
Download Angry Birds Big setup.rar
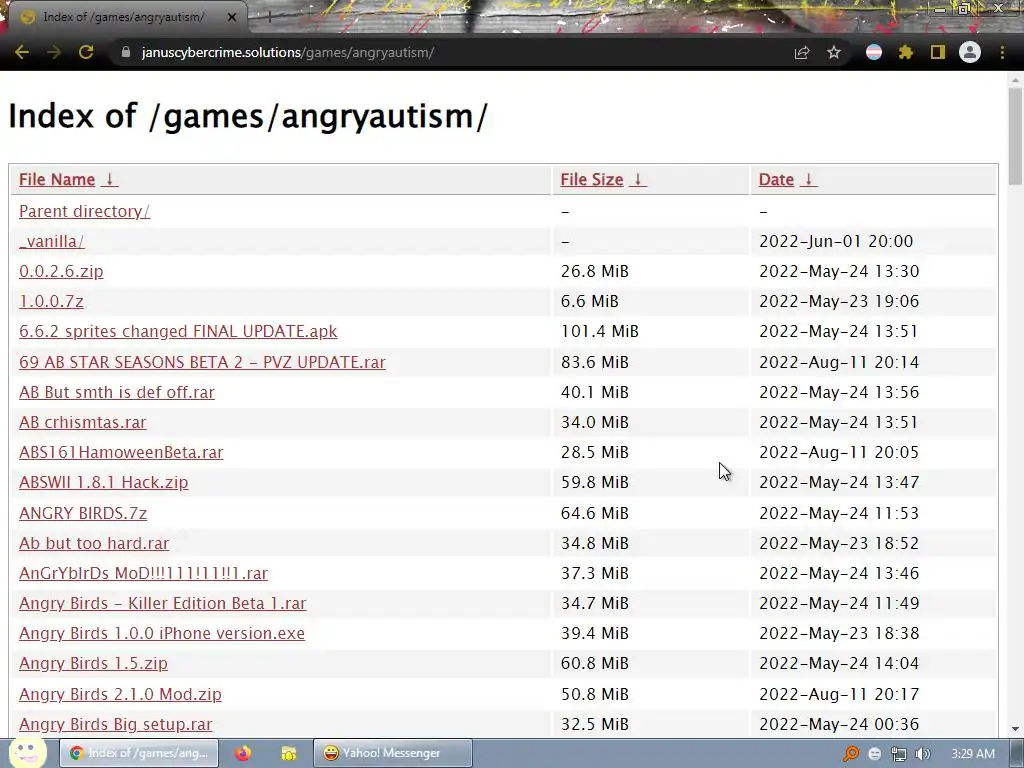pyautogui.click(x=116, y=724)
